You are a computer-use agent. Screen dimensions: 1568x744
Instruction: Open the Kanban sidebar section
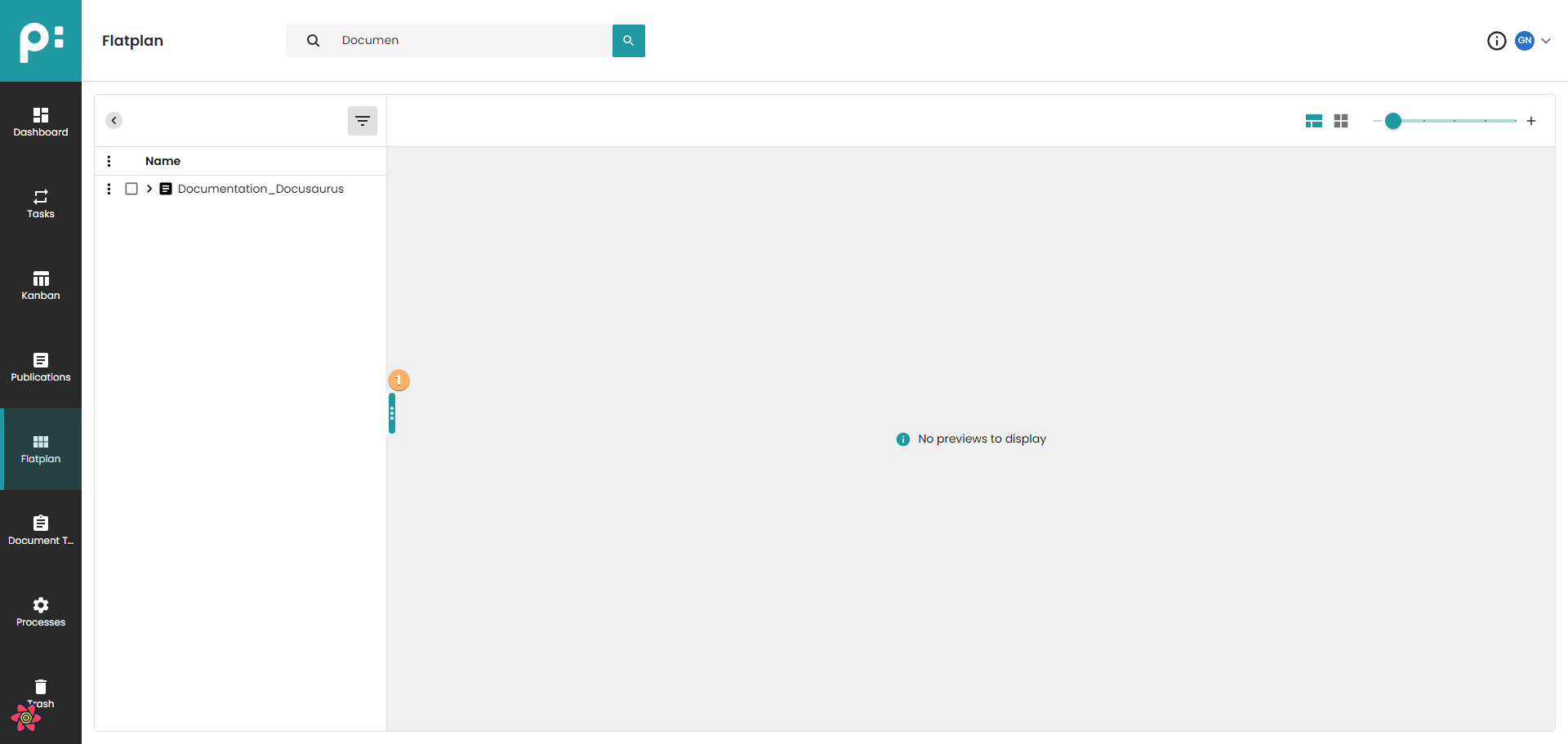pos(41,285)
